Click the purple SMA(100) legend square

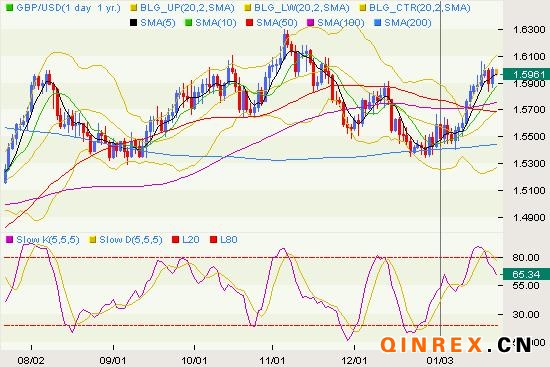point(310,23)
